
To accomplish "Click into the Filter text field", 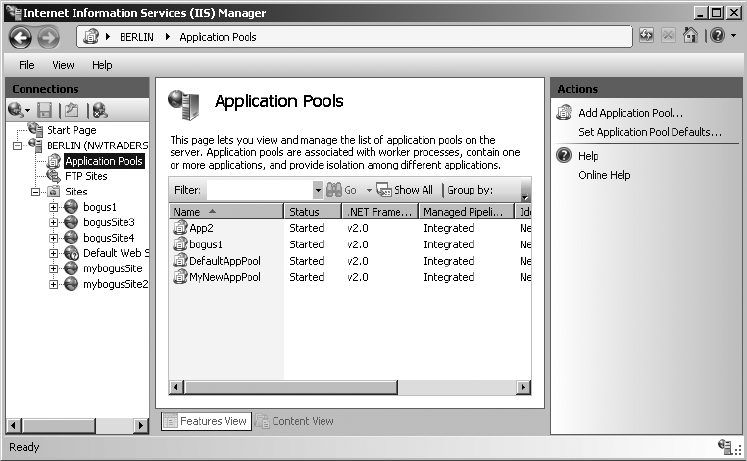I will click(x=260, y=190).
